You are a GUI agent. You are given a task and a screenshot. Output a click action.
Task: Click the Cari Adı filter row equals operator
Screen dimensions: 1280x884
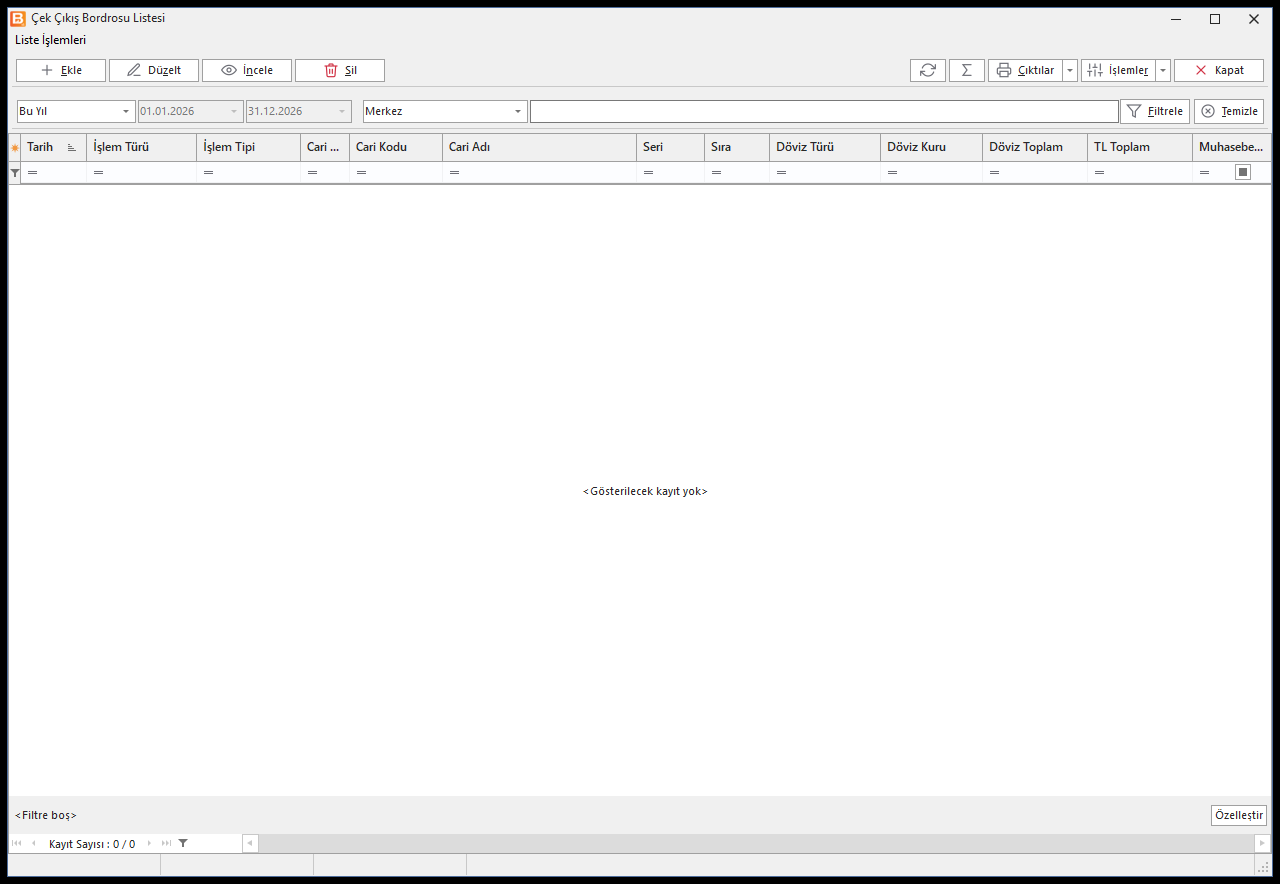(x=454, y=173)
